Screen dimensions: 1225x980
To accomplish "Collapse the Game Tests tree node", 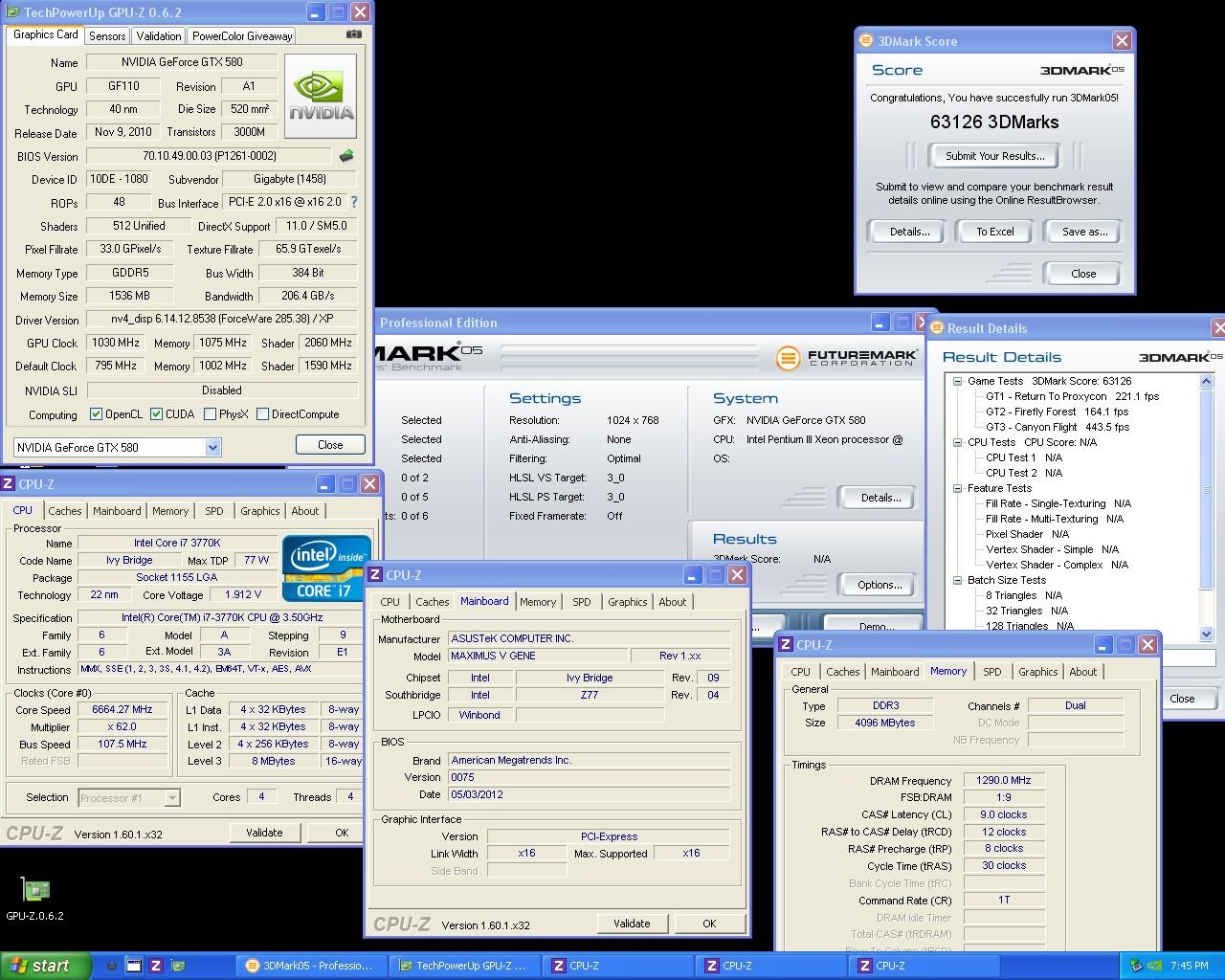I will tap(957, 381).
